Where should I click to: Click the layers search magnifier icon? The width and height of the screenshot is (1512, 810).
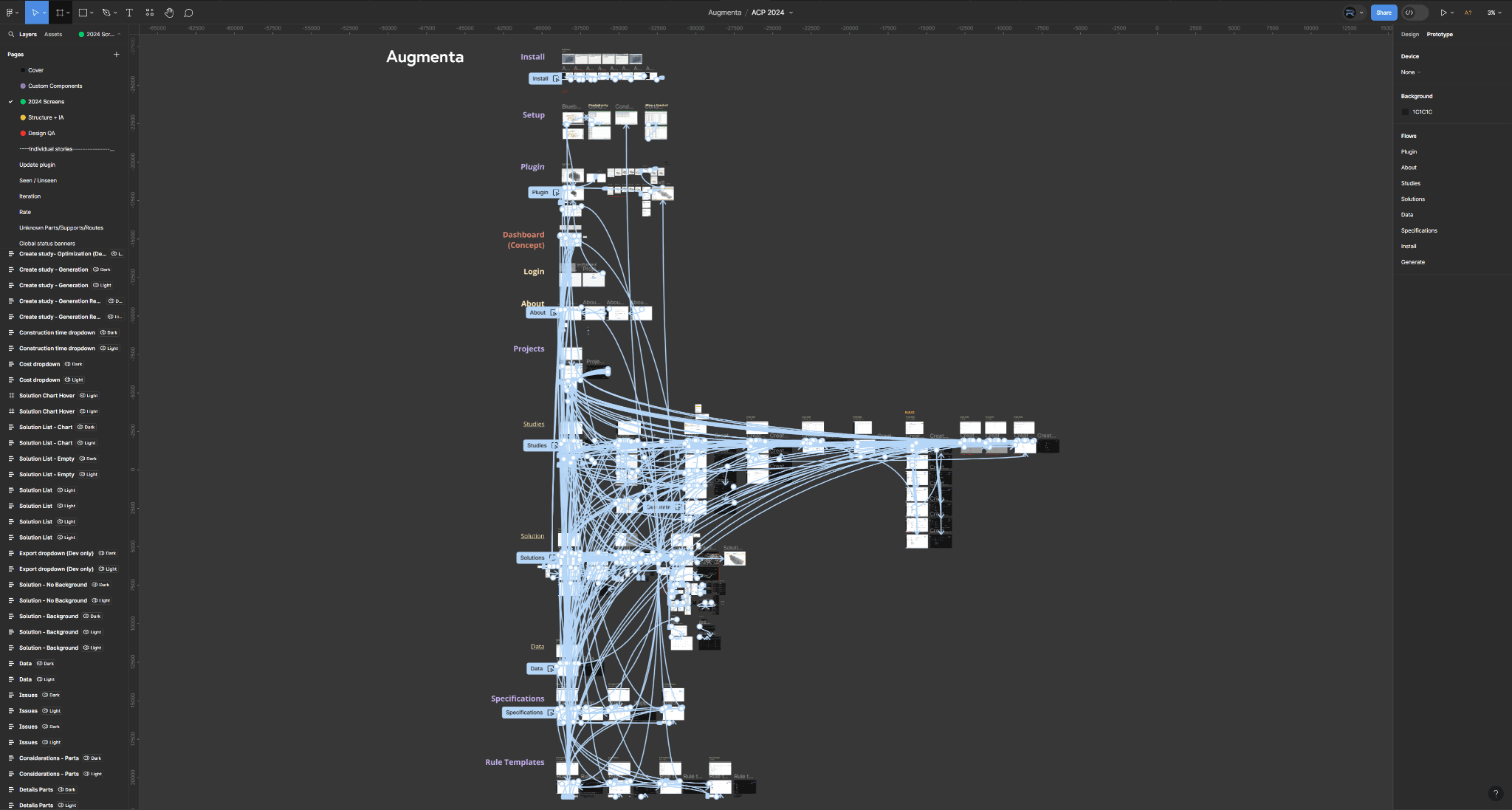point(11,34)
